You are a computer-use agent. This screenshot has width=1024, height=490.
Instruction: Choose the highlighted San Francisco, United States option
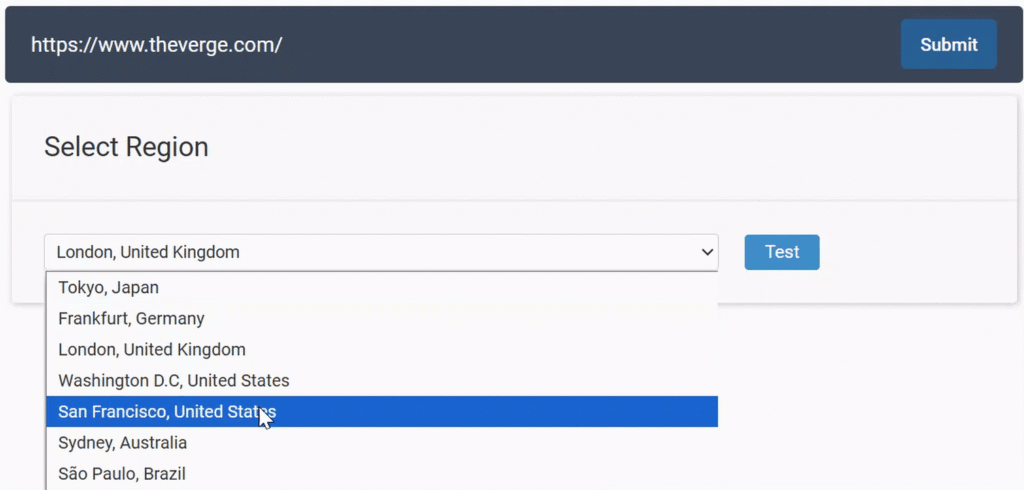point(167,412)
